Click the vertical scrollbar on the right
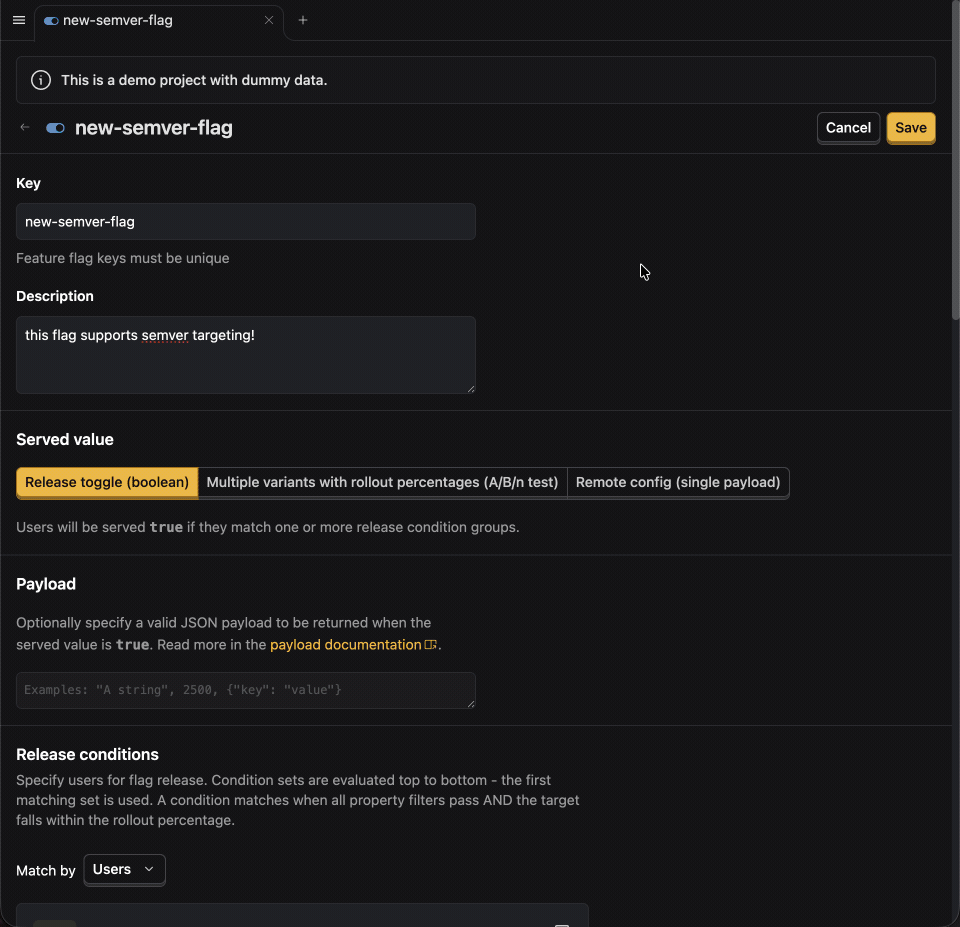Image resolution: width=960 pixels, height=927 pixels. pos(955,159)
